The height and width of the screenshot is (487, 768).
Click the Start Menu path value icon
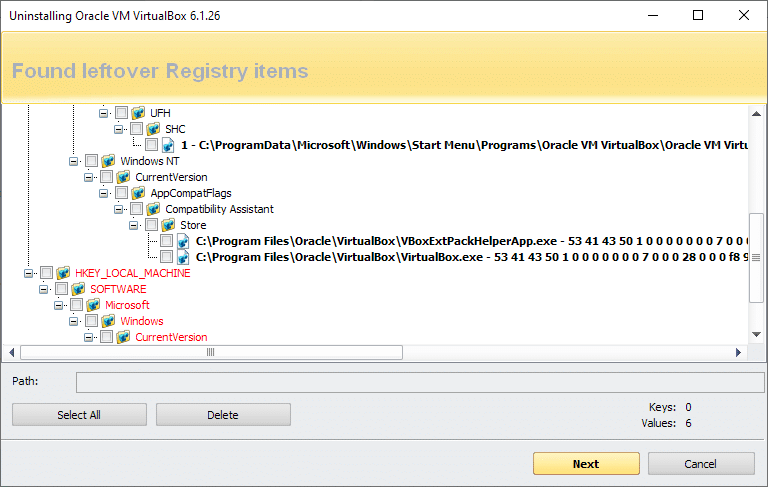(168, 145)
